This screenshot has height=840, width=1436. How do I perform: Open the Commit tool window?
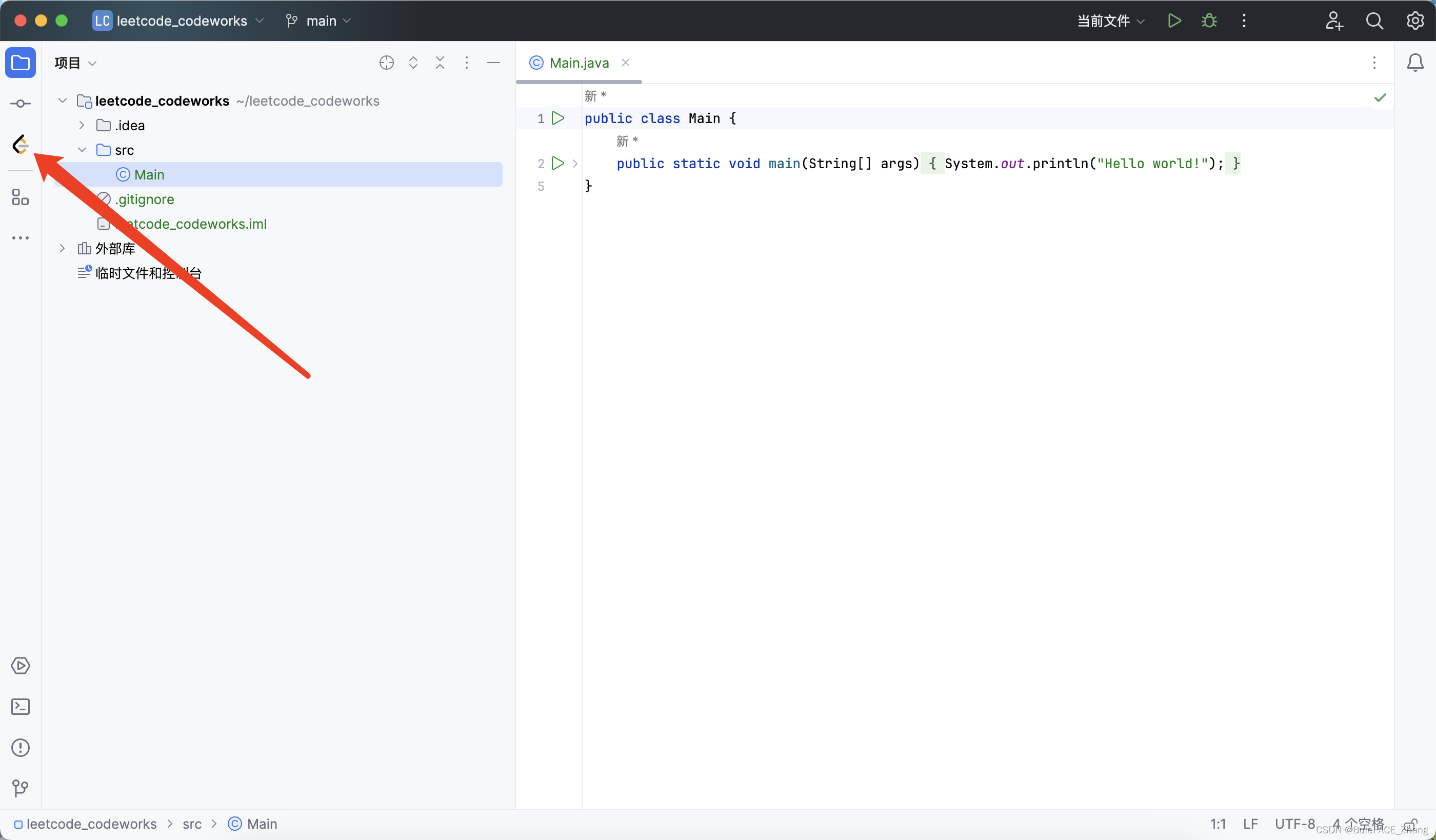click(21, 103)
